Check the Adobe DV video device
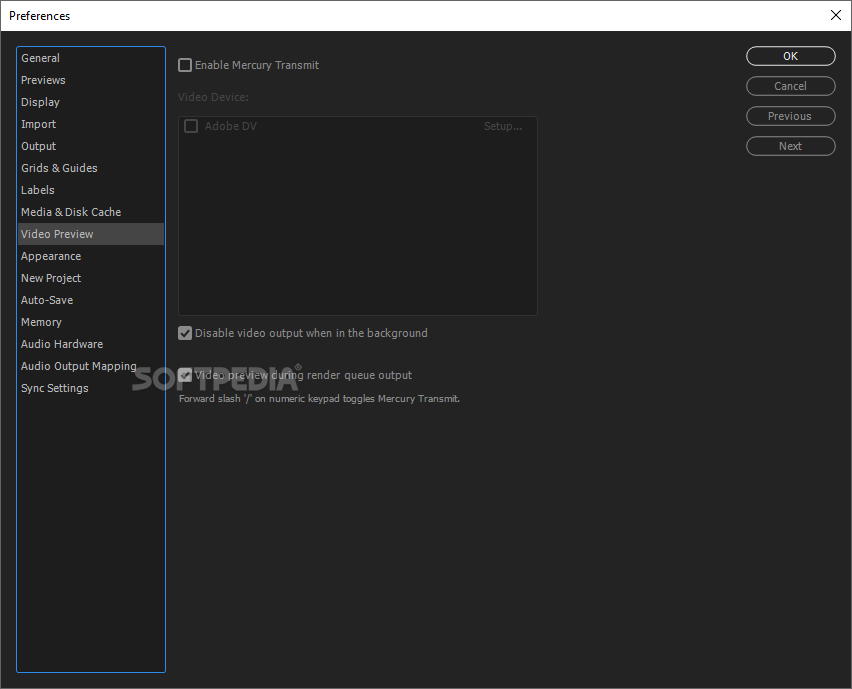The height and width of the screenshot is (689, 852). pos(191,126)
